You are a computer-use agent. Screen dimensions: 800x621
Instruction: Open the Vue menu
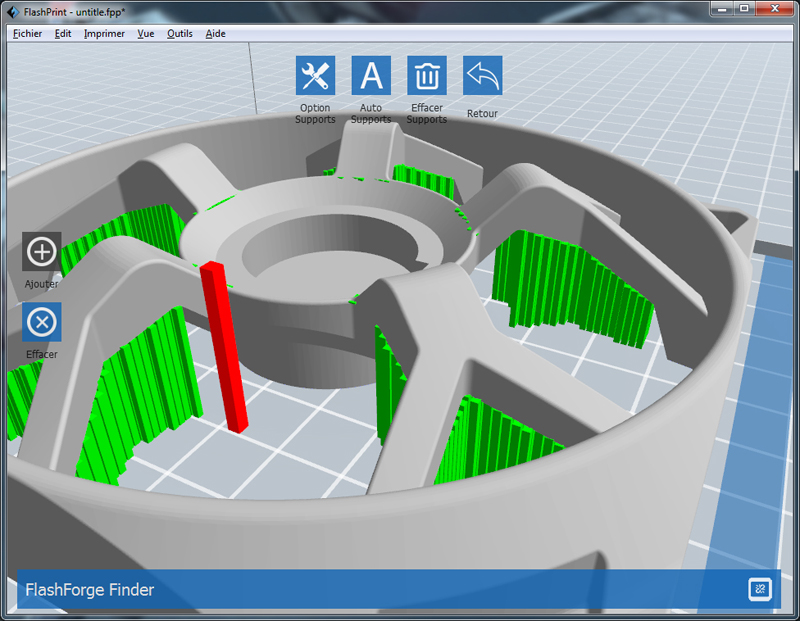145,34
